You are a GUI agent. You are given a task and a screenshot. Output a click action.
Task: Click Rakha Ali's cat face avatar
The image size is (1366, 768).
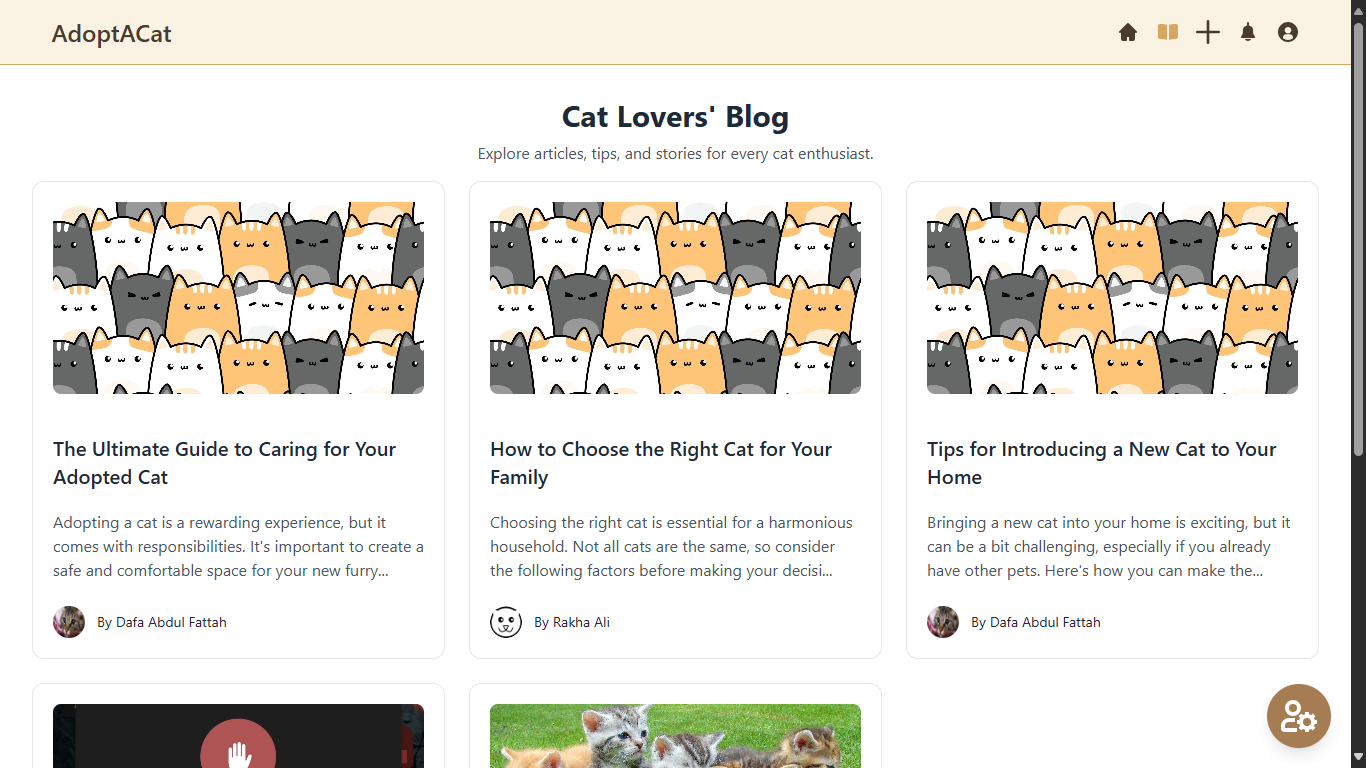(506, 621)
